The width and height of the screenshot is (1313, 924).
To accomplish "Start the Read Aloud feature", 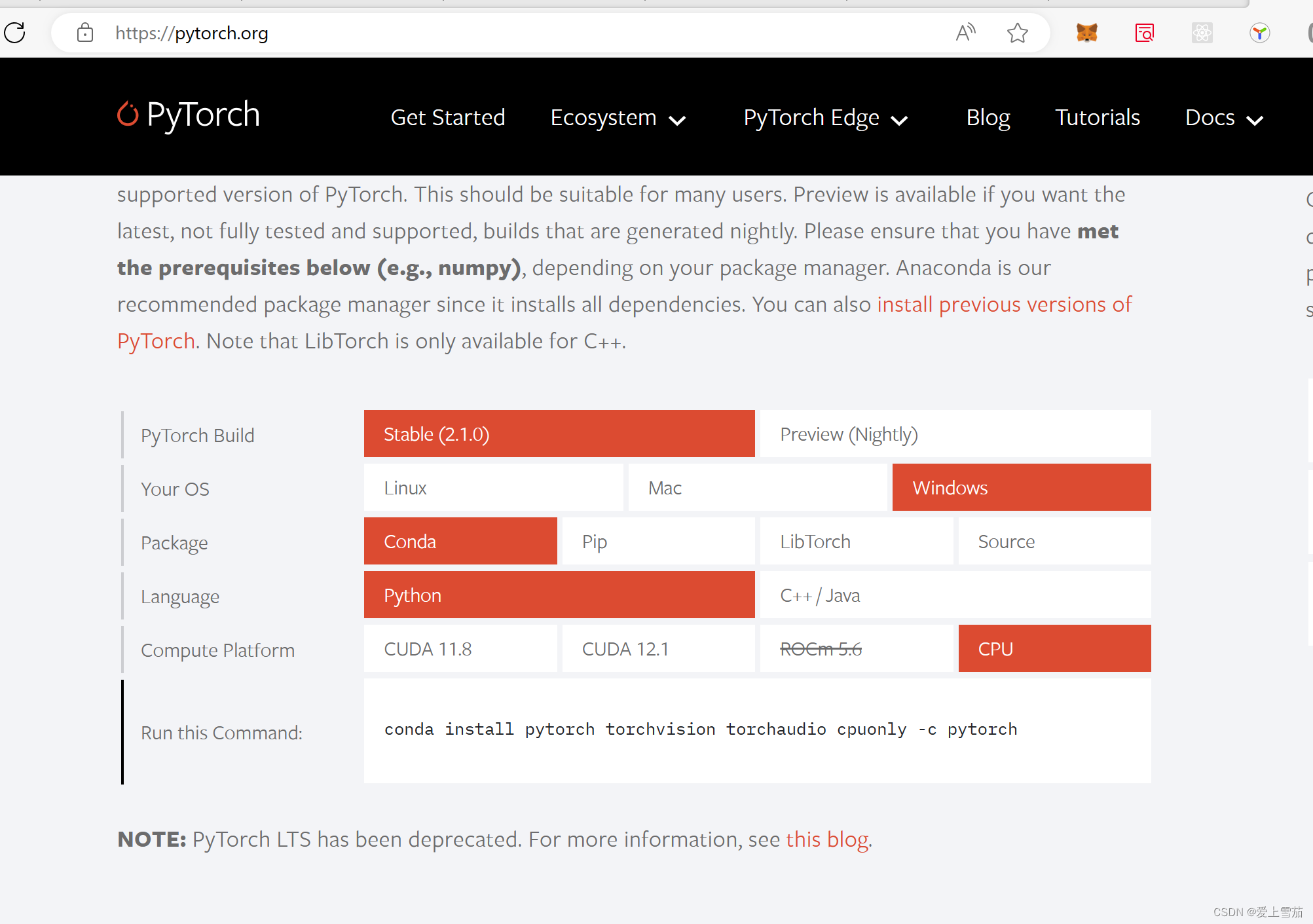I will coord(966,32).
